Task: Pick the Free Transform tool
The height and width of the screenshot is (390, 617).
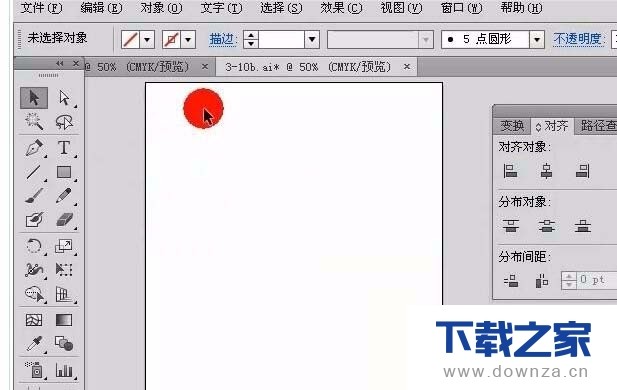Action: click(x=64, y=270)
